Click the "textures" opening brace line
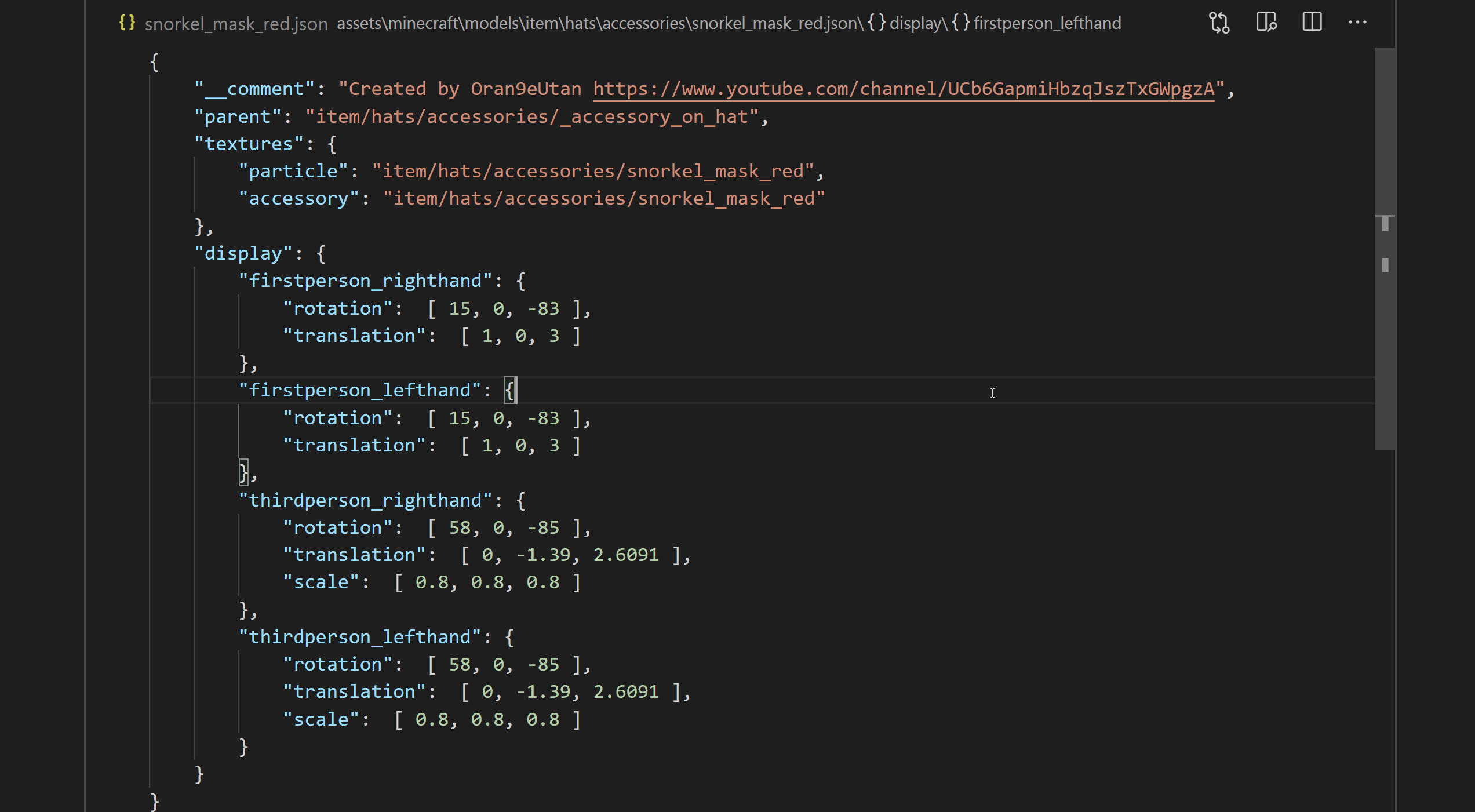1475x812 pixels. point(332,144)
